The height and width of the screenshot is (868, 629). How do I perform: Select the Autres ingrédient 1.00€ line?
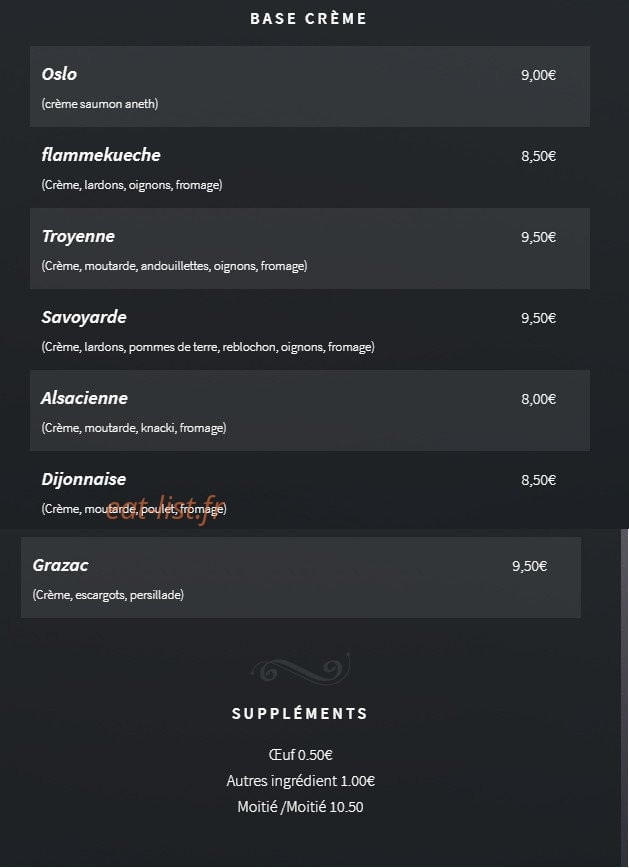(x=301, y=781)
